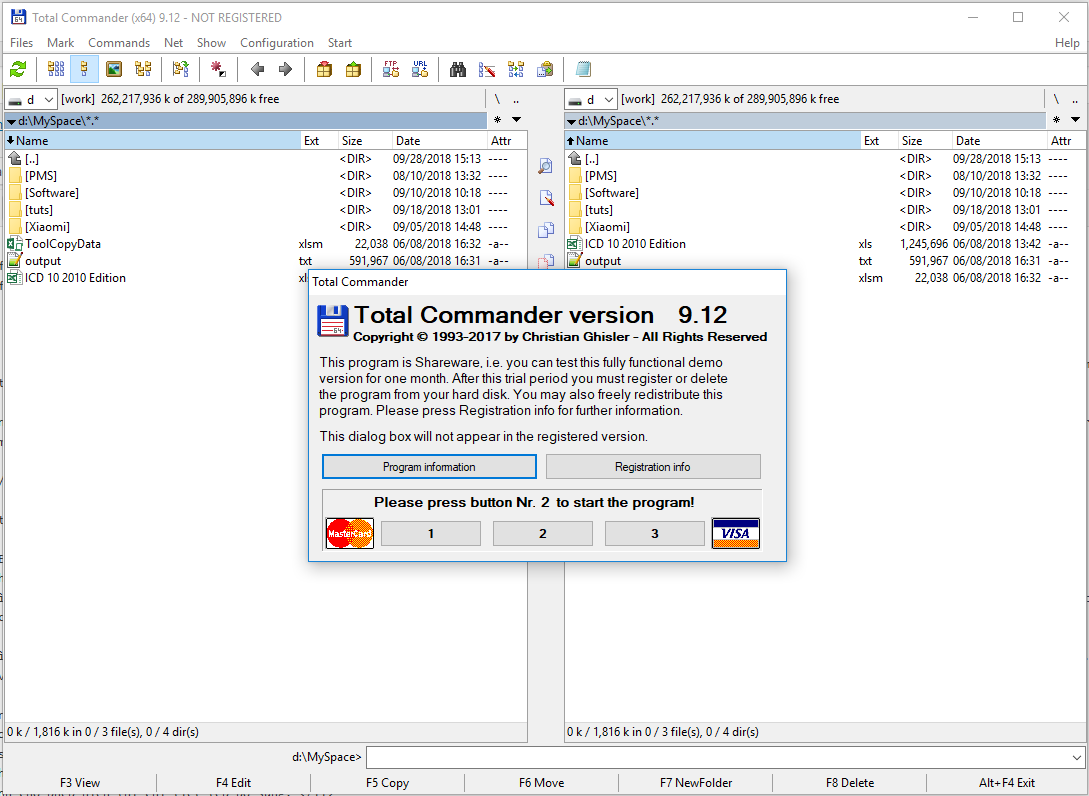Click the Edit icon in the middle bar
The height and width of the screenshot is (796, 1089).
pyautogui.click(x=546, y=198)
